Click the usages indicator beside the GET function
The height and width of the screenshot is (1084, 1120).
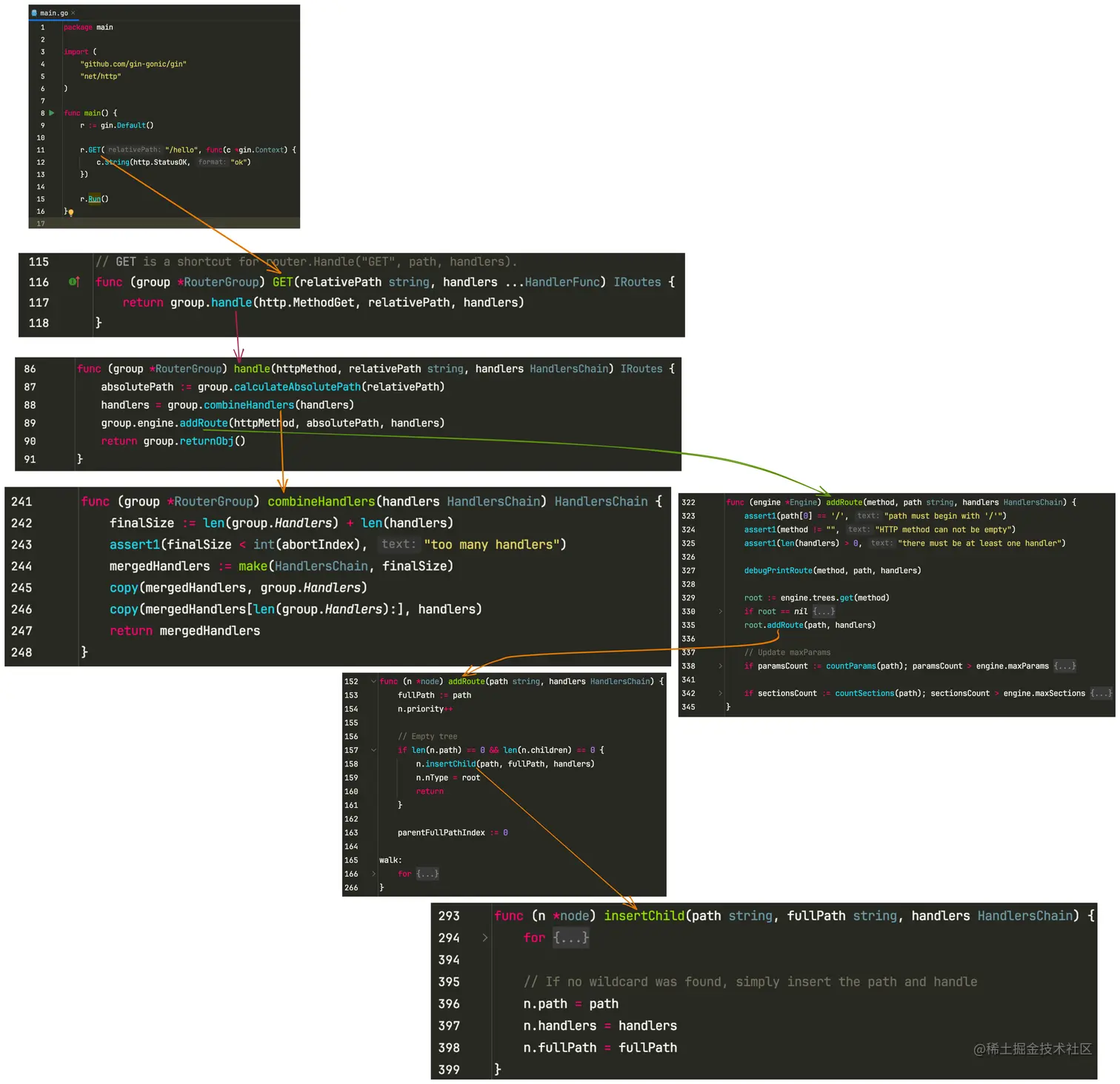click(x=71, y=281)
